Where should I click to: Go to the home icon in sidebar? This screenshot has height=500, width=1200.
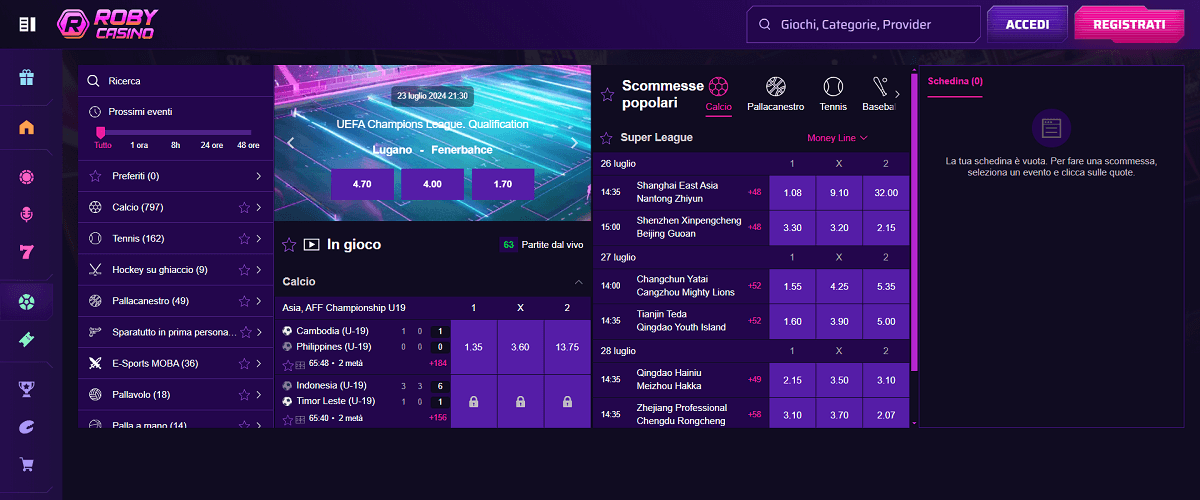[x=27, y=127]
